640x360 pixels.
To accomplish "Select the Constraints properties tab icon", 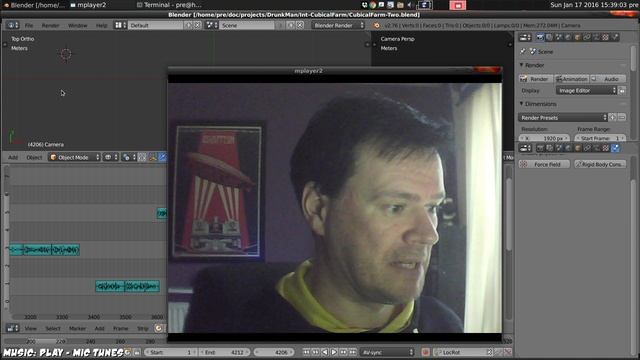I will (587, 38).
